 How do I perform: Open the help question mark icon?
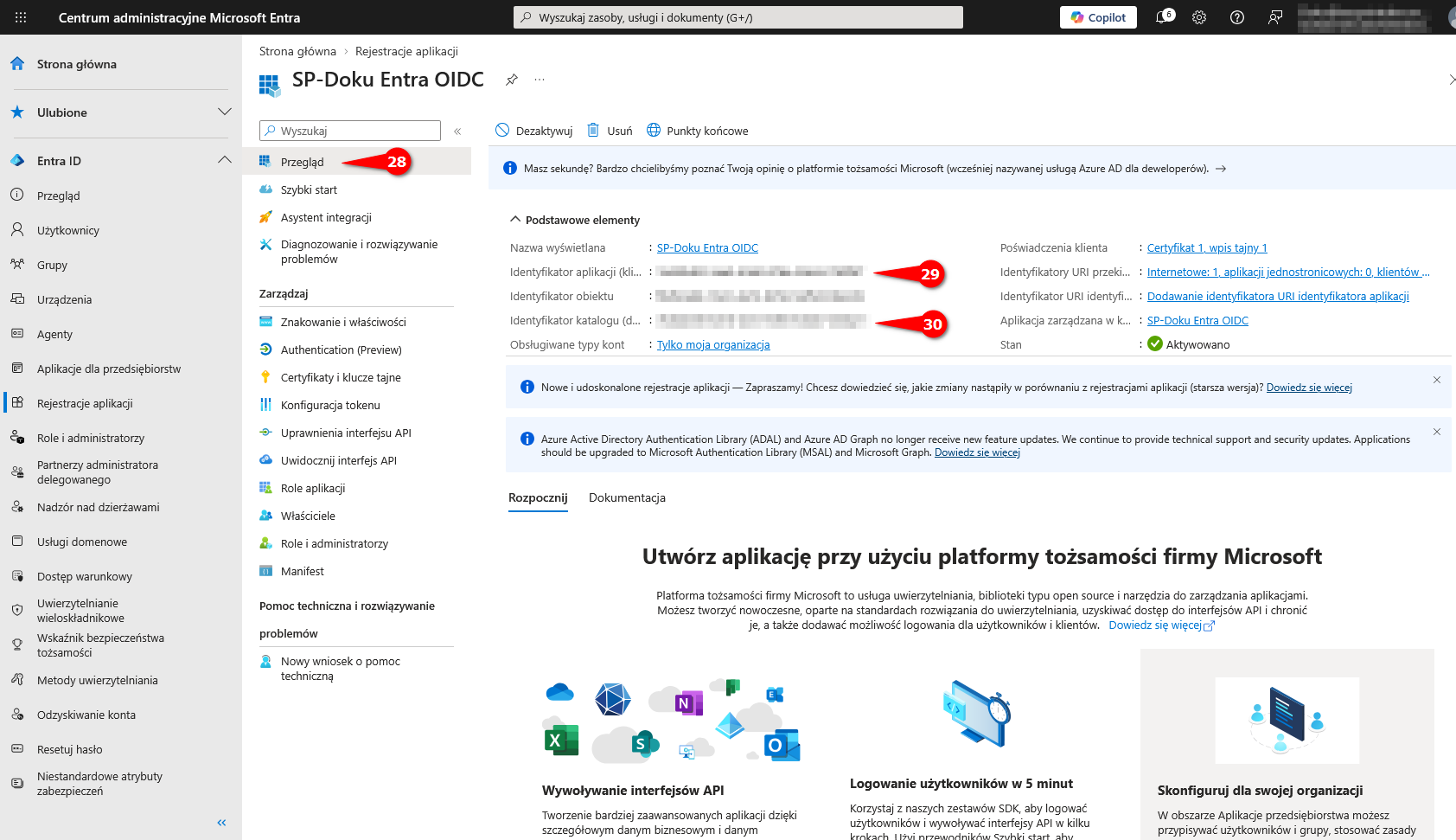(1237, 17)
